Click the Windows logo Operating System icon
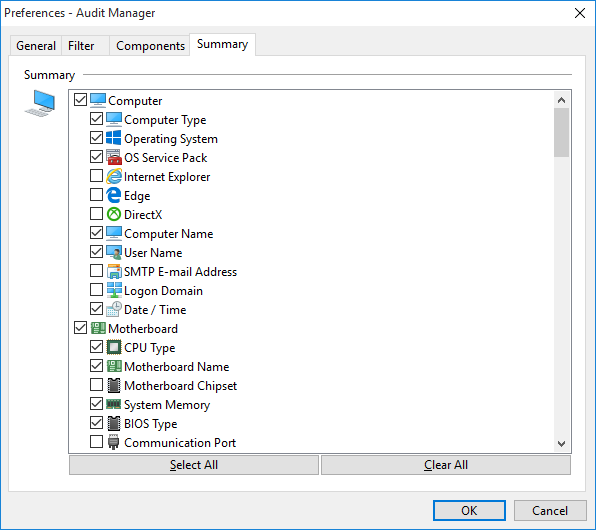596x530 pixels. 114,138
